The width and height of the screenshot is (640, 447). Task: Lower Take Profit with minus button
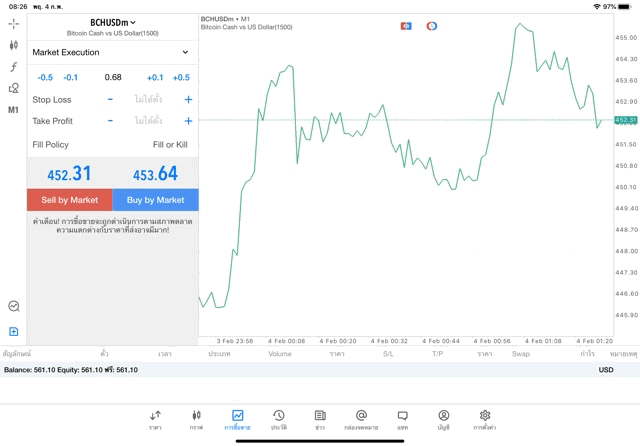click(x=110, y=121)
